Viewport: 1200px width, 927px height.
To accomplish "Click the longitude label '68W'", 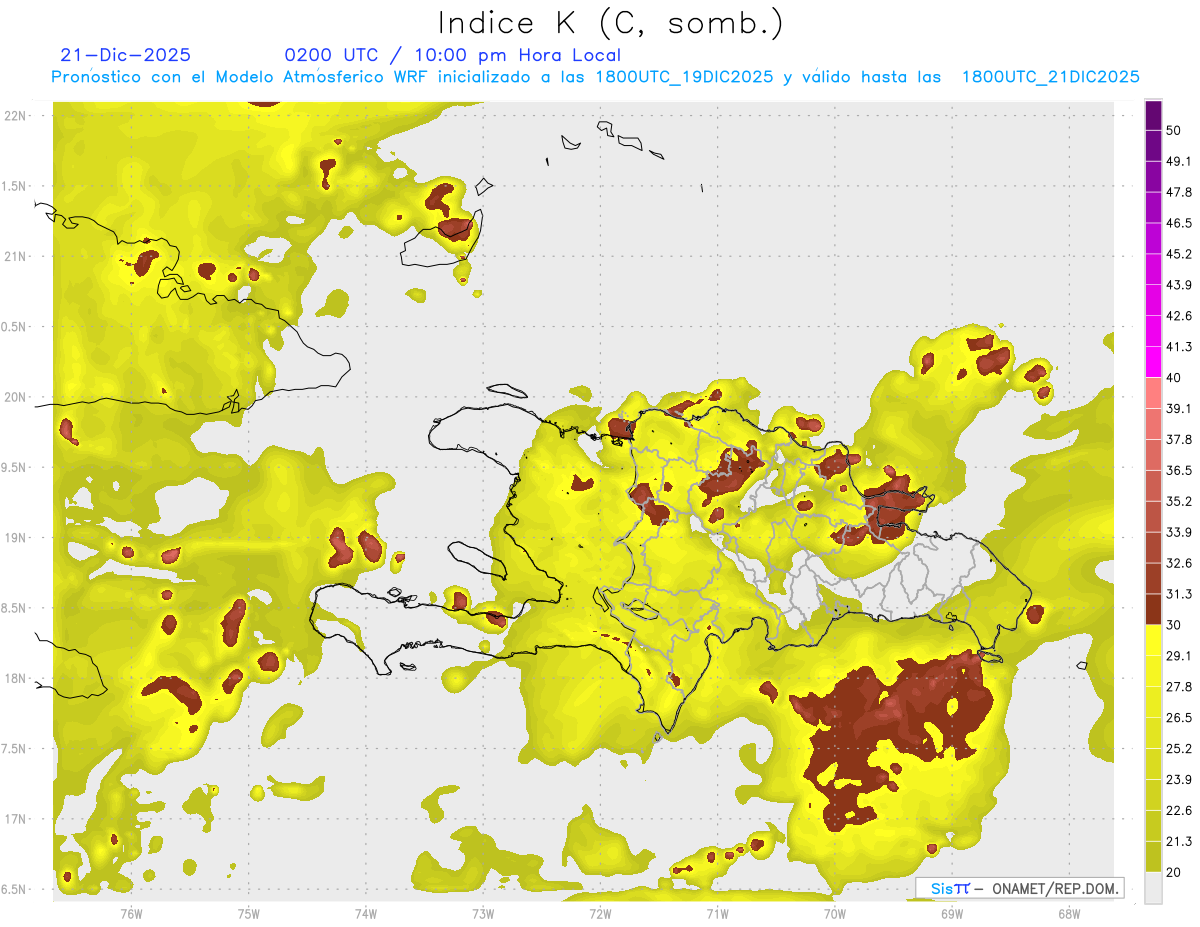I will (1069, 914).
